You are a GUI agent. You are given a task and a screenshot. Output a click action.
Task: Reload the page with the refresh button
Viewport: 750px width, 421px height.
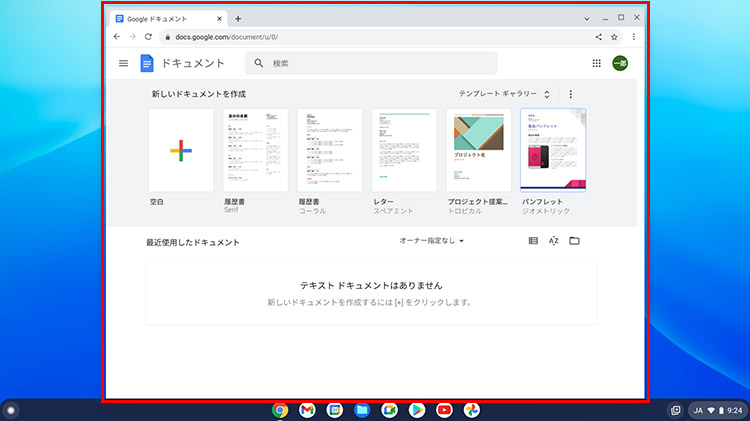(149, 37)
